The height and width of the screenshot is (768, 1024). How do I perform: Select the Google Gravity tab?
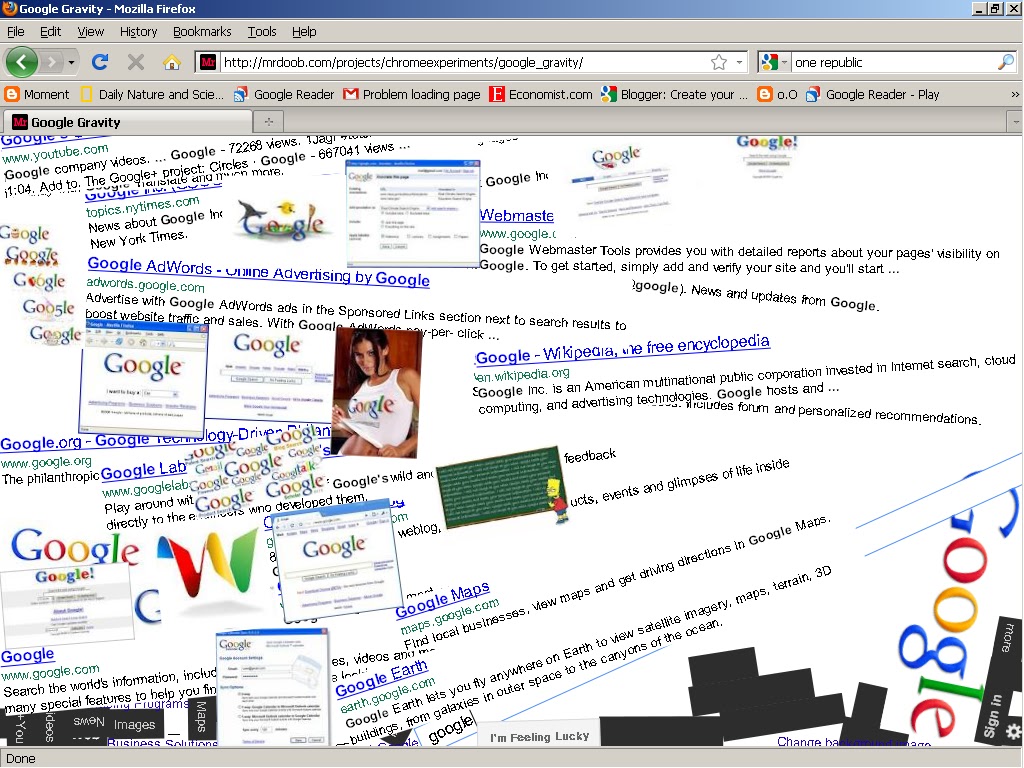point(128,122)
